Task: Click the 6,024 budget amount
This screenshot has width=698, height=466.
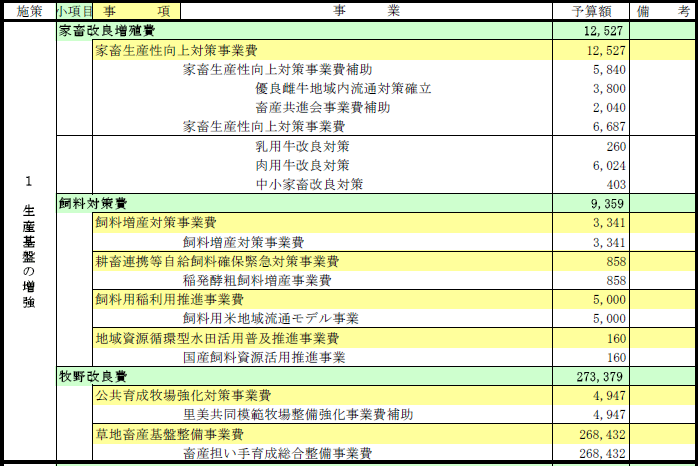Action: coord(609,166)
